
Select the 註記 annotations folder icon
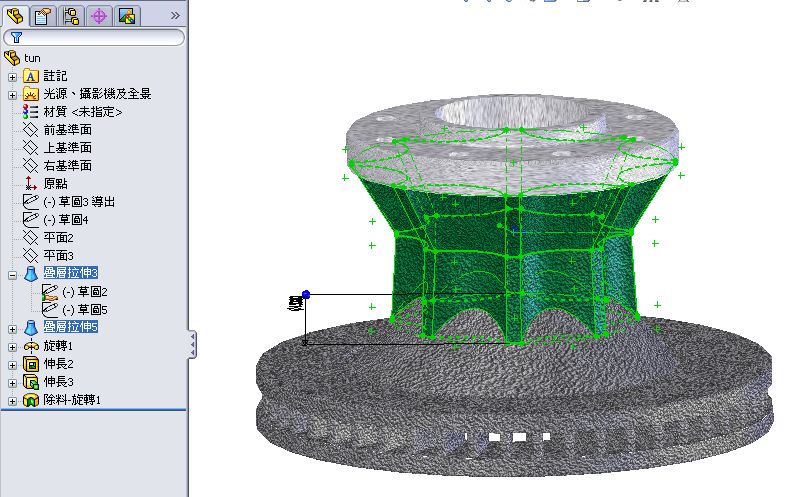[31, 76]
